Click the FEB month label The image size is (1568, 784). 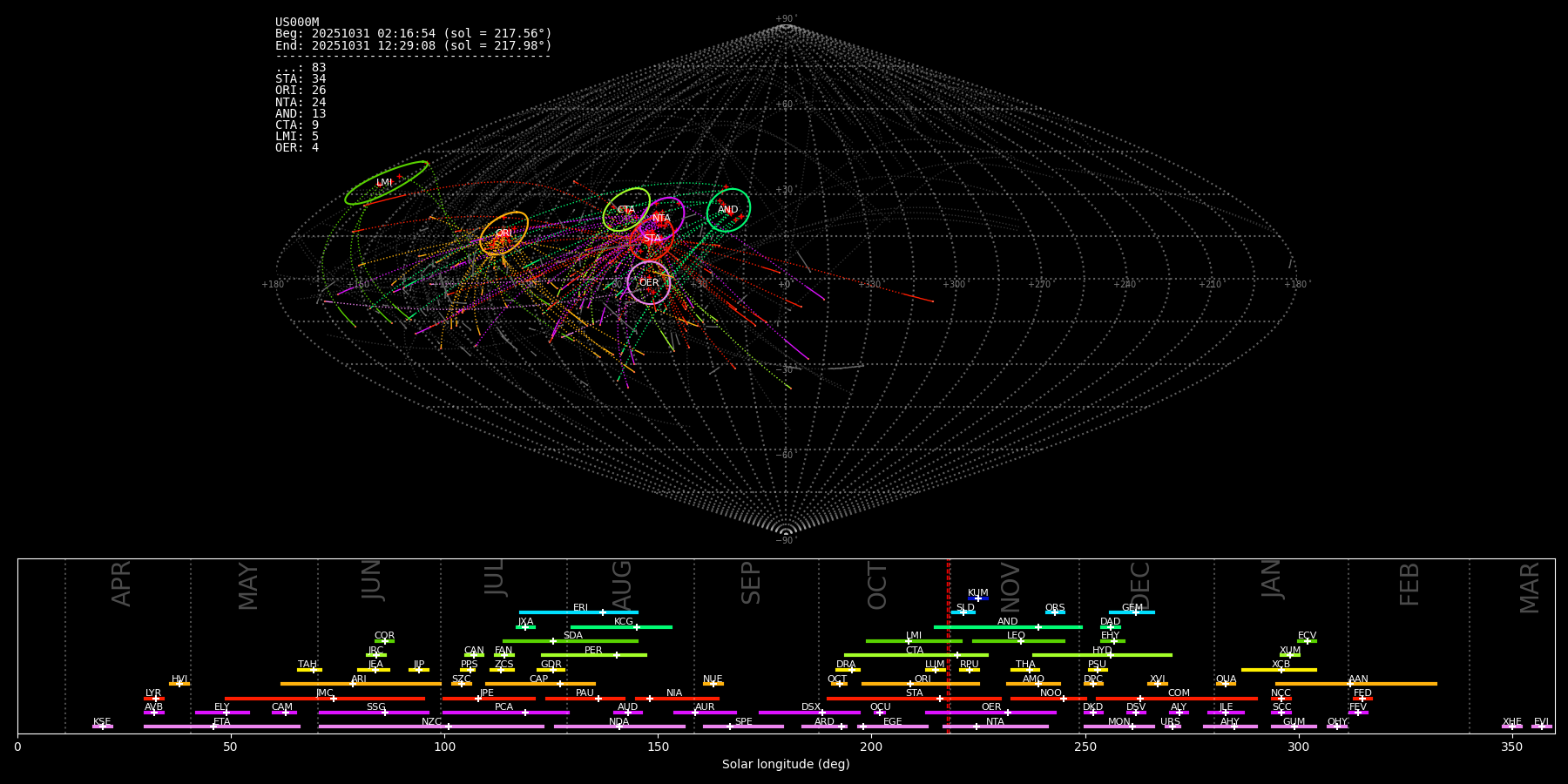coord(1409,584)
